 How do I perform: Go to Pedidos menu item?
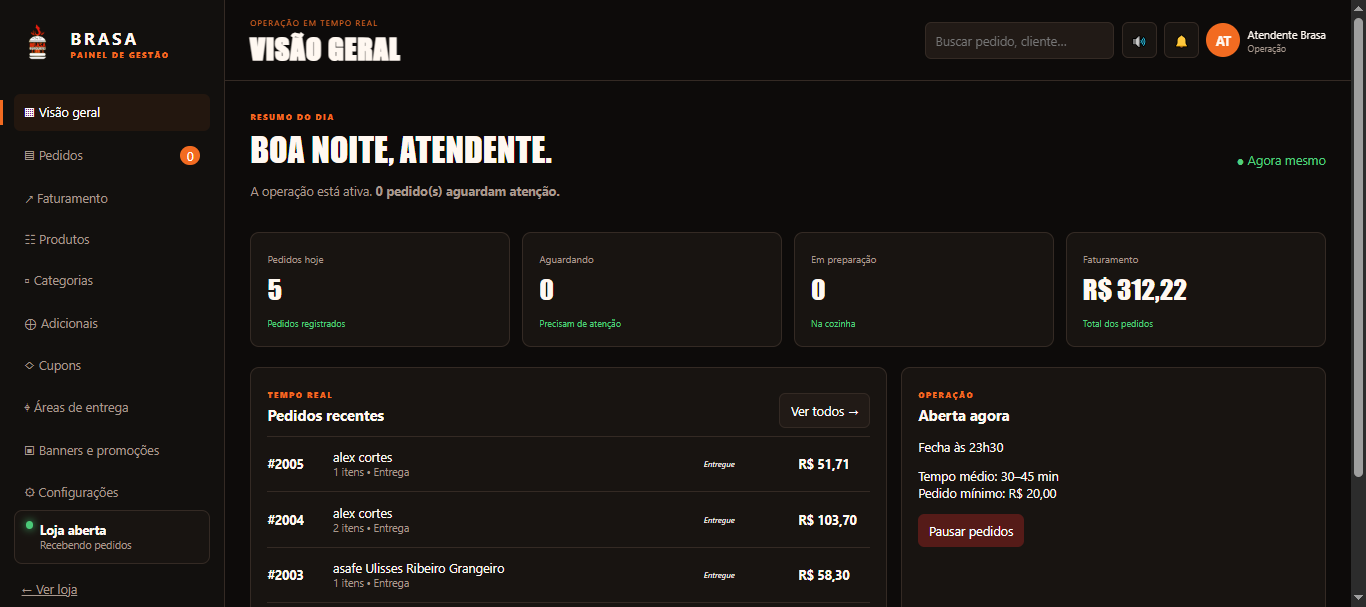click(x=112, y=156)
